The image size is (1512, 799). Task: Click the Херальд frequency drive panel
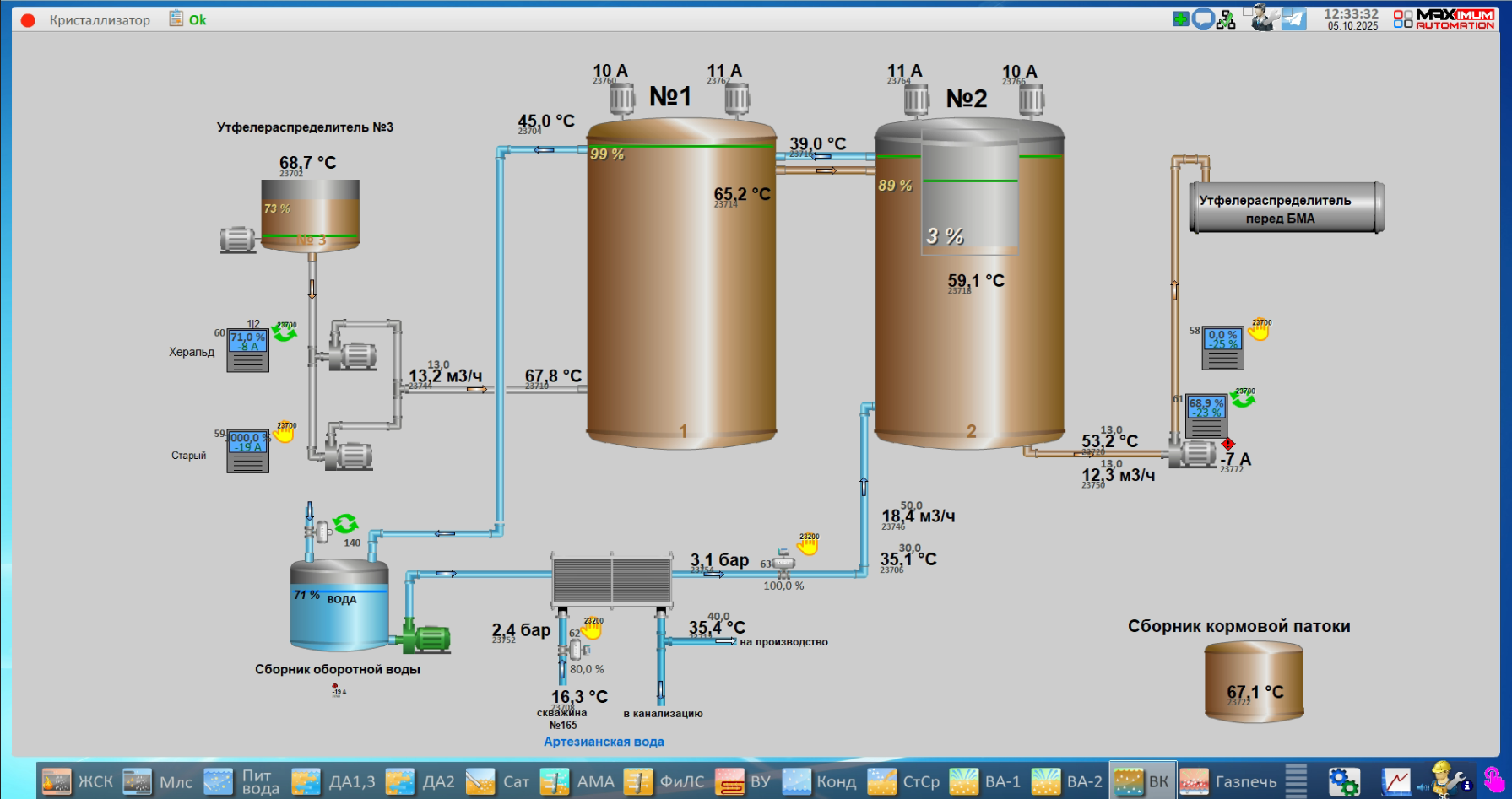click(248, 350)
